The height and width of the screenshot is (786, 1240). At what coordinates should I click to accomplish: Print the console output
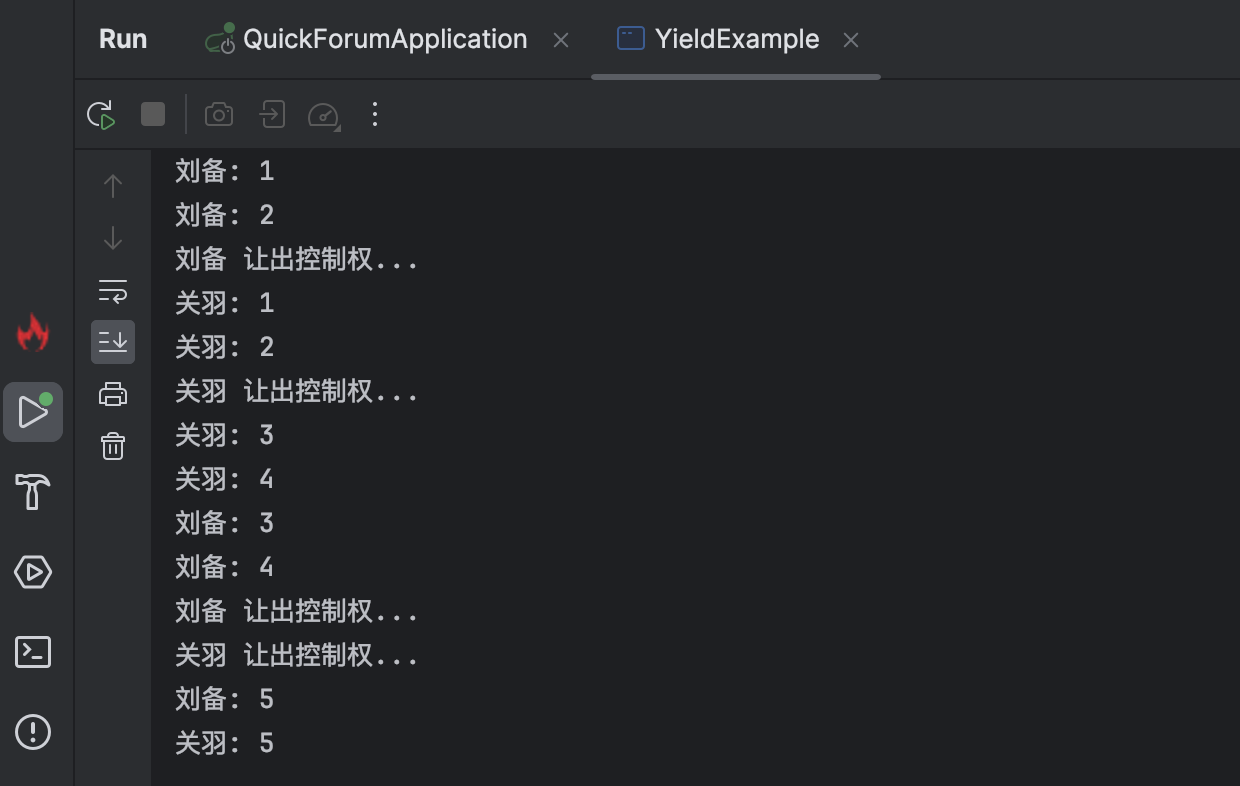[x=113, y=394]
